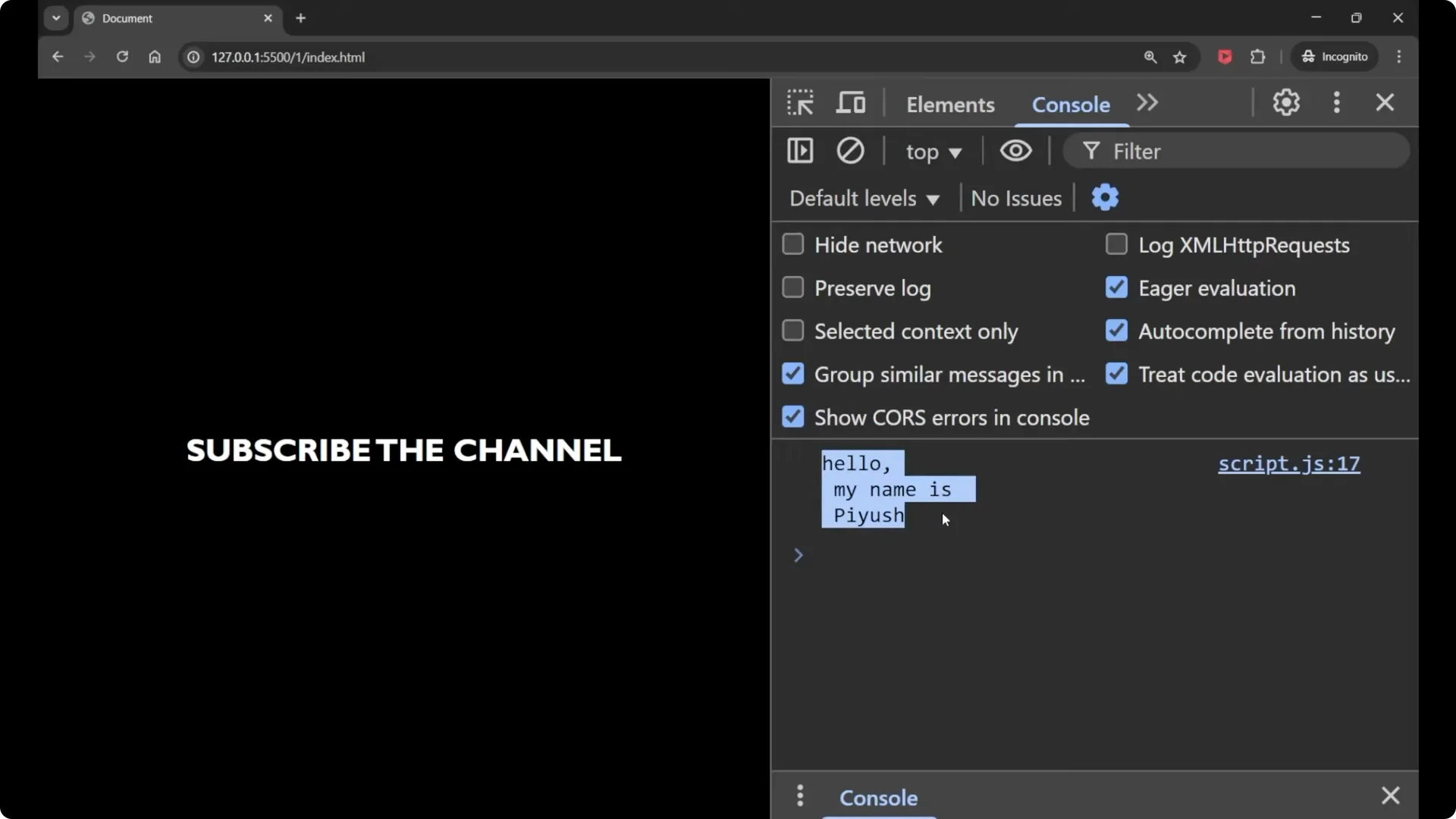Toggle the device toolbar icon

point(851,102)
